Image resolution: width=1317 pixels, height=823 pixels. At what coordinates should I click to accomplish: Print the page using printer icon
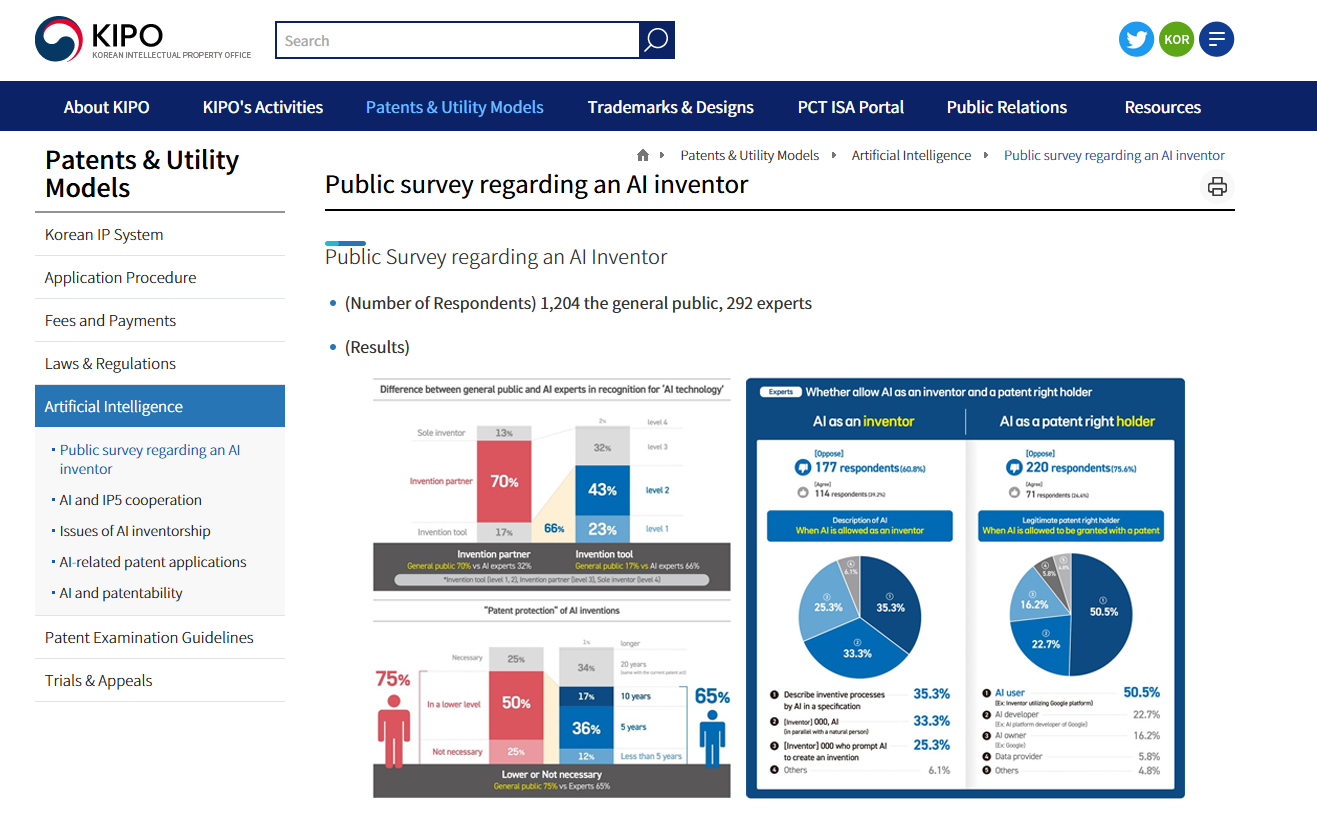[x=1217, y=187]
